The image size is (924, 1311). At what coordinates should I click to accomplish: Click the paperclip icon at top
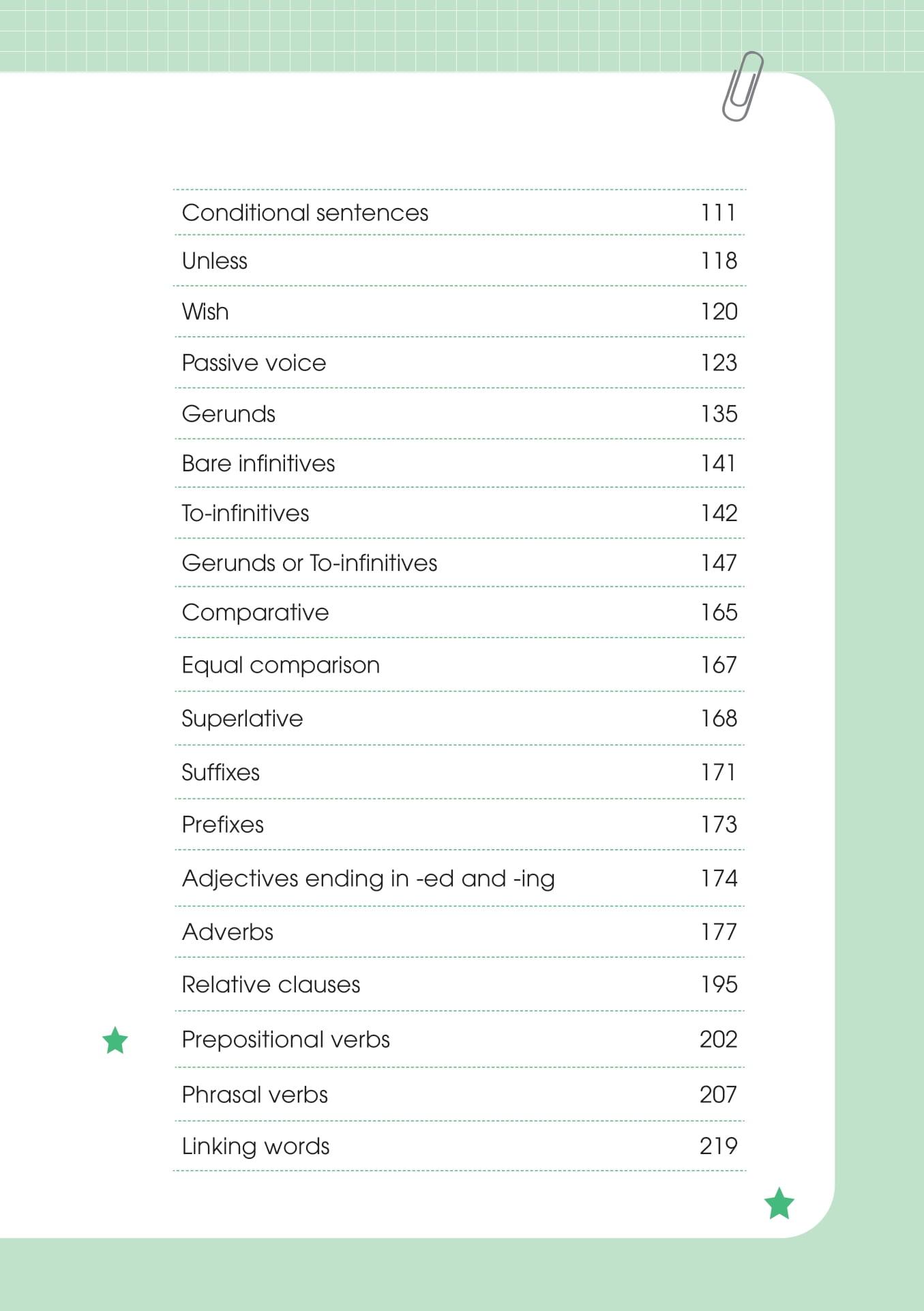point(742,87)
